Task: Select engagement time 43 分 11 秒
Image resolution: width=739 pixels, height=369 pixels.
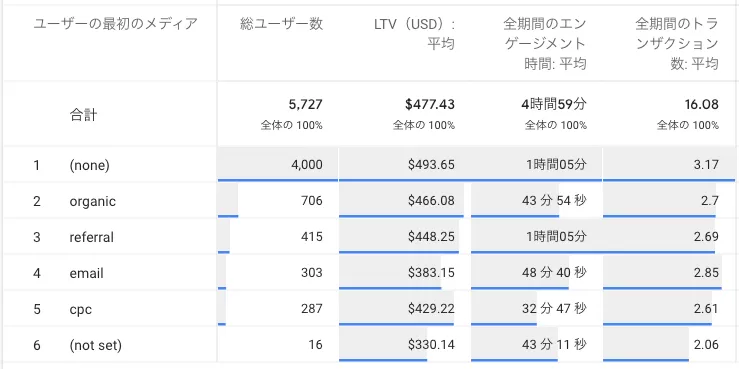Action: point(554,344)
